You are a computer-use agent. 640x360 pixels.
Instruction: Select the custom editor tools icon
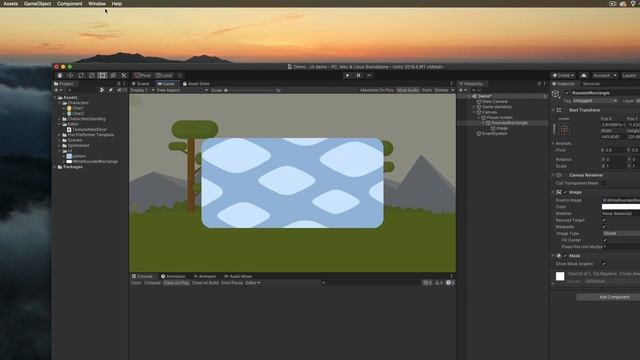124,76
